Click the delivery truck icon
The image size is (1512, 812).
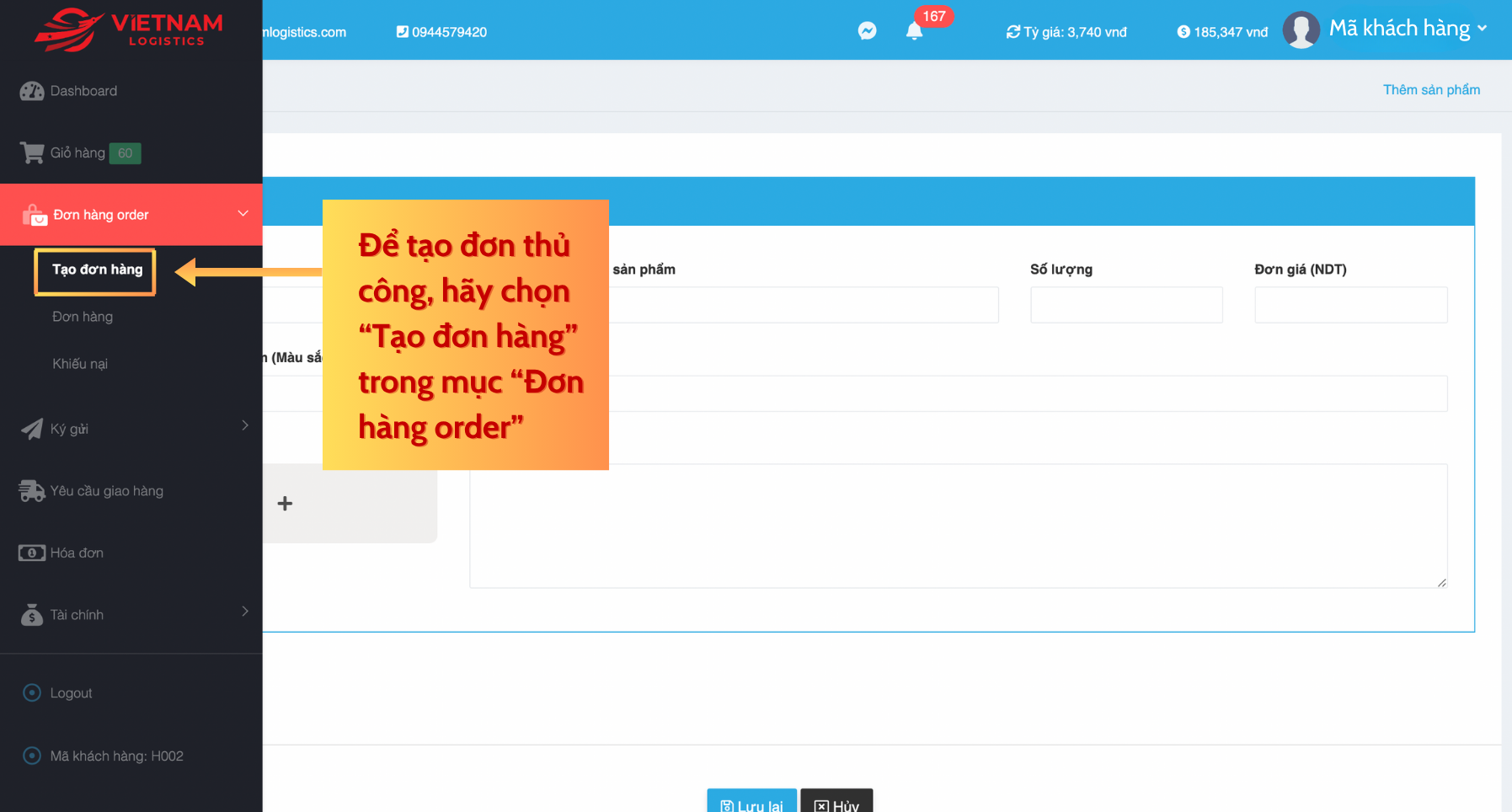pos(32,491)
